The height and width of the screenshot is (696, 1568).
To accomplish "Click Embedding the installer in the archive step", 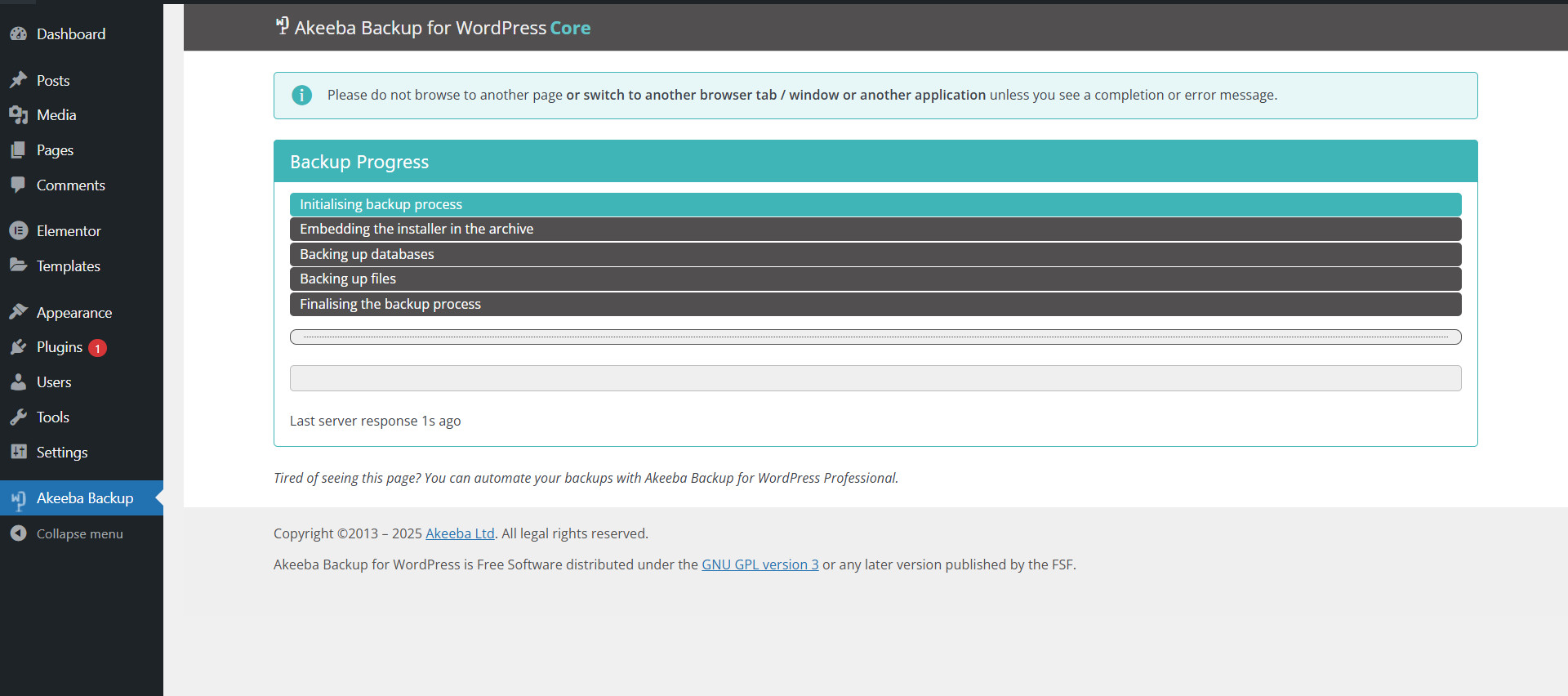I will pyautogui.click(x=875, y=229).
